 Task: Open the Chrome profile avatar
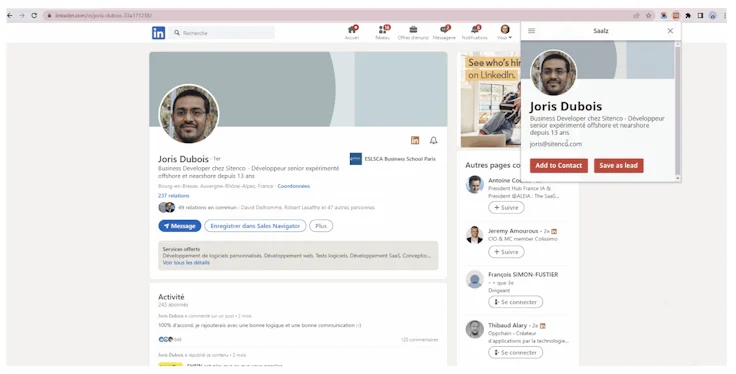[x=713, y=15]
